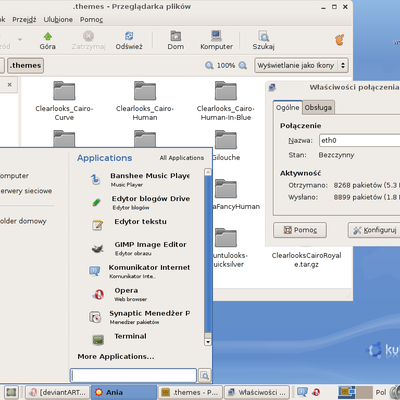The image size is (400, 400).
Task: Click the eth0 Nazwa field
Action: click(x=359, y=140)
